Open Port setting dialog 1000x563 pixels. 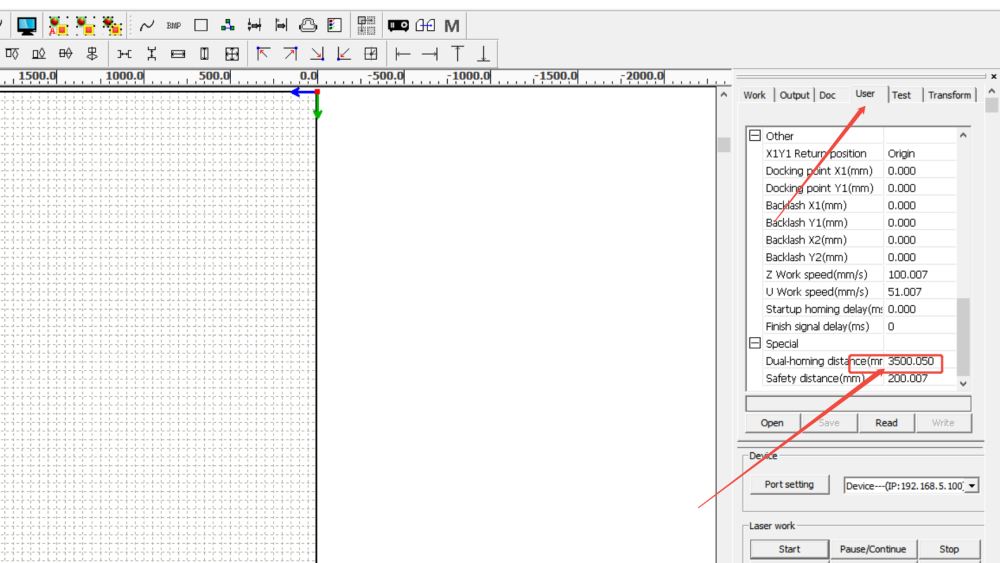point(789,485)
